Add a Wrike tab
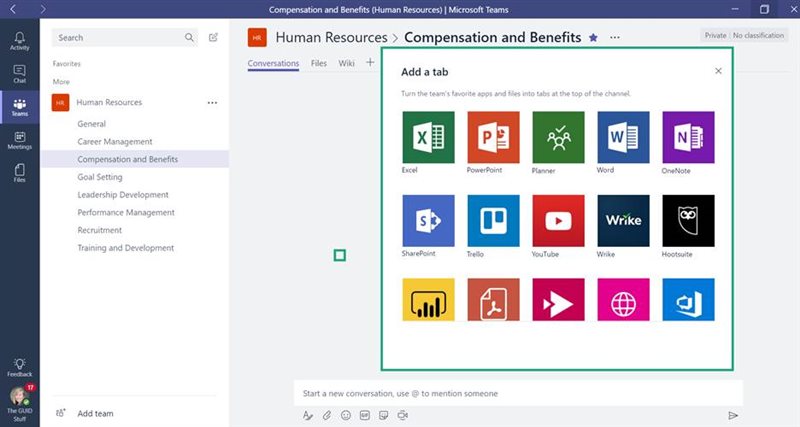800x427 pixels. (623, 220)
